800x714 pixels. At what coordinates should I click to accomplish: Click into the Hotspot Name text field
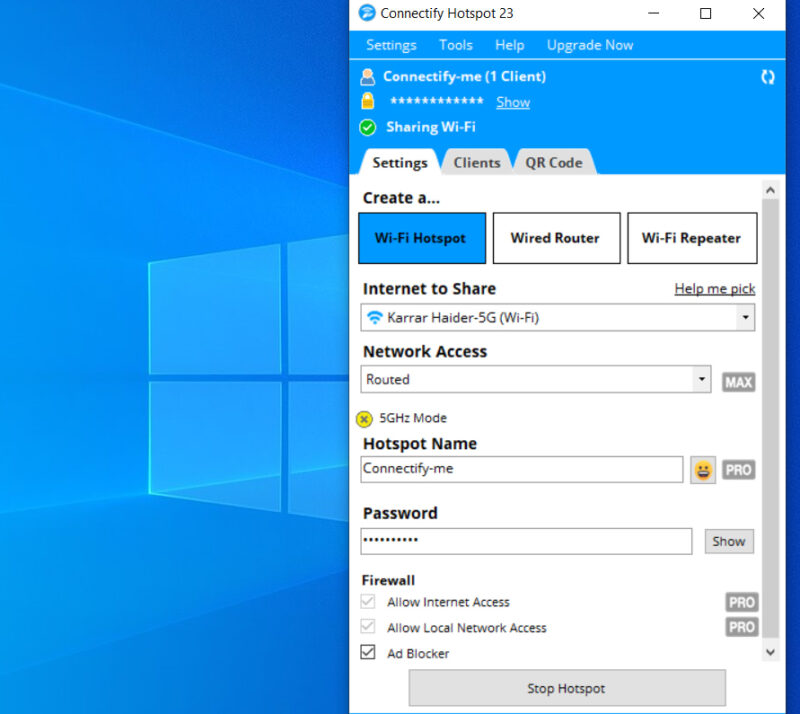[521, 469]
